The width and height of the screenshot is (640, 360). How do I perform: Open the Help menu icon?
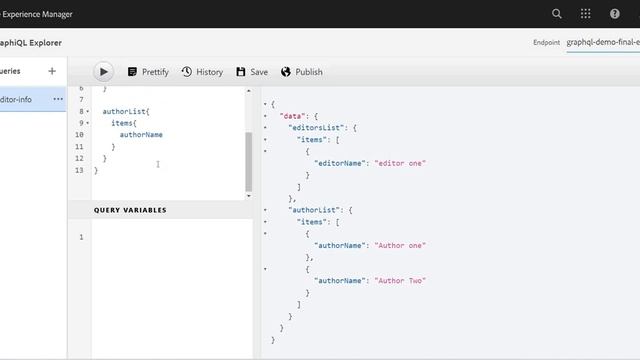tap(615, 14)
